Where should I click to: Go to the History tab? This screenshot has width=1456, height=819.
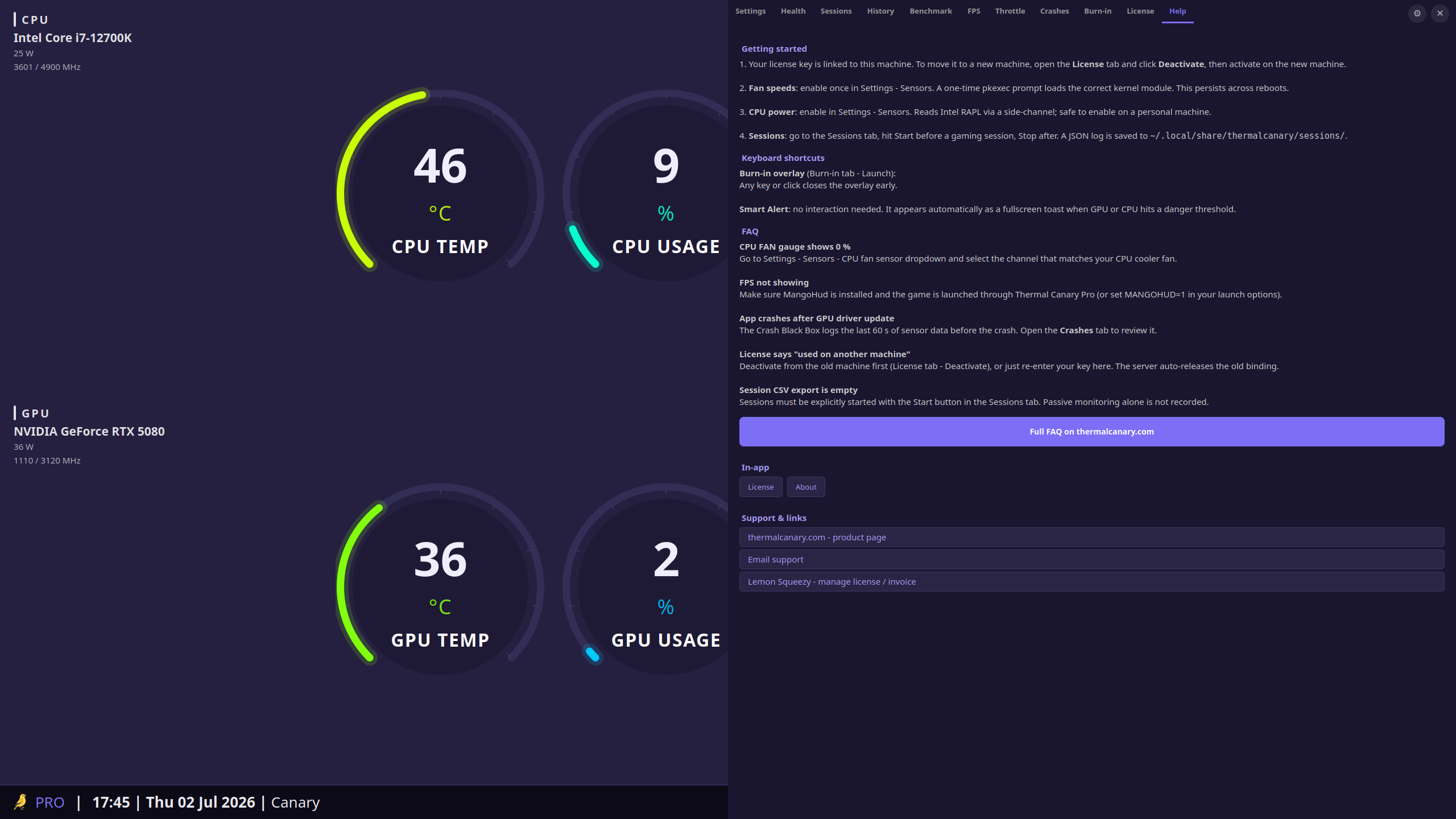coord(880,11)
